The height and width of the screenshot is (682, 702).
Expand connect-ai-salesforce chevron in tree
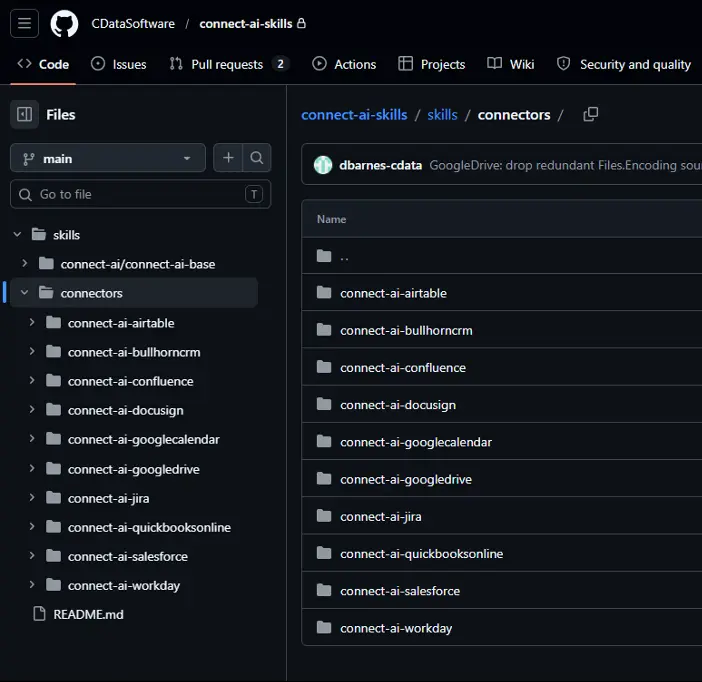[32, 556]
